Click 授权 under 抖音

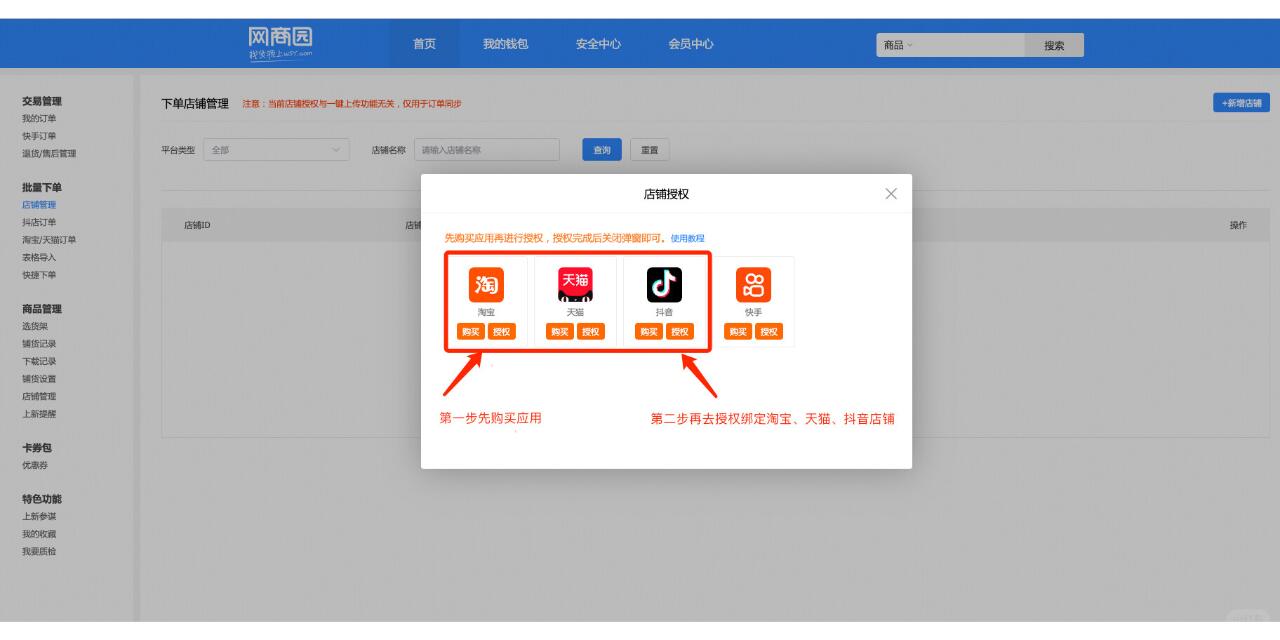[680, 332]
